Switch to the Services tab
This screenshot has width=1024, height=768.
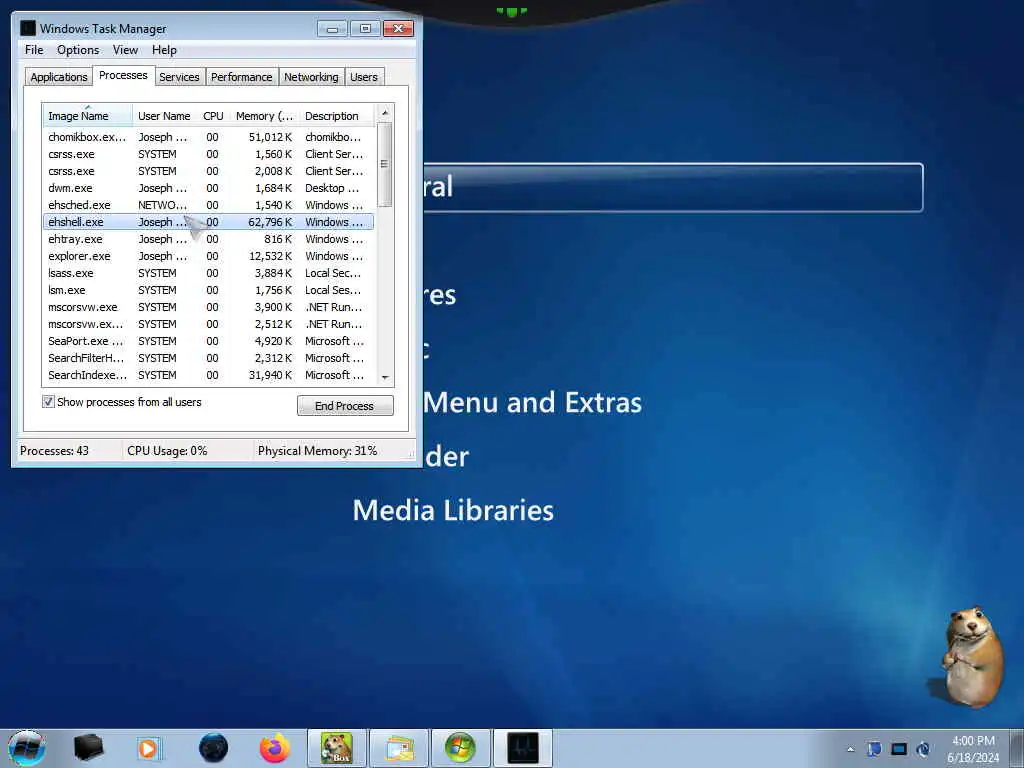(180, 77)
